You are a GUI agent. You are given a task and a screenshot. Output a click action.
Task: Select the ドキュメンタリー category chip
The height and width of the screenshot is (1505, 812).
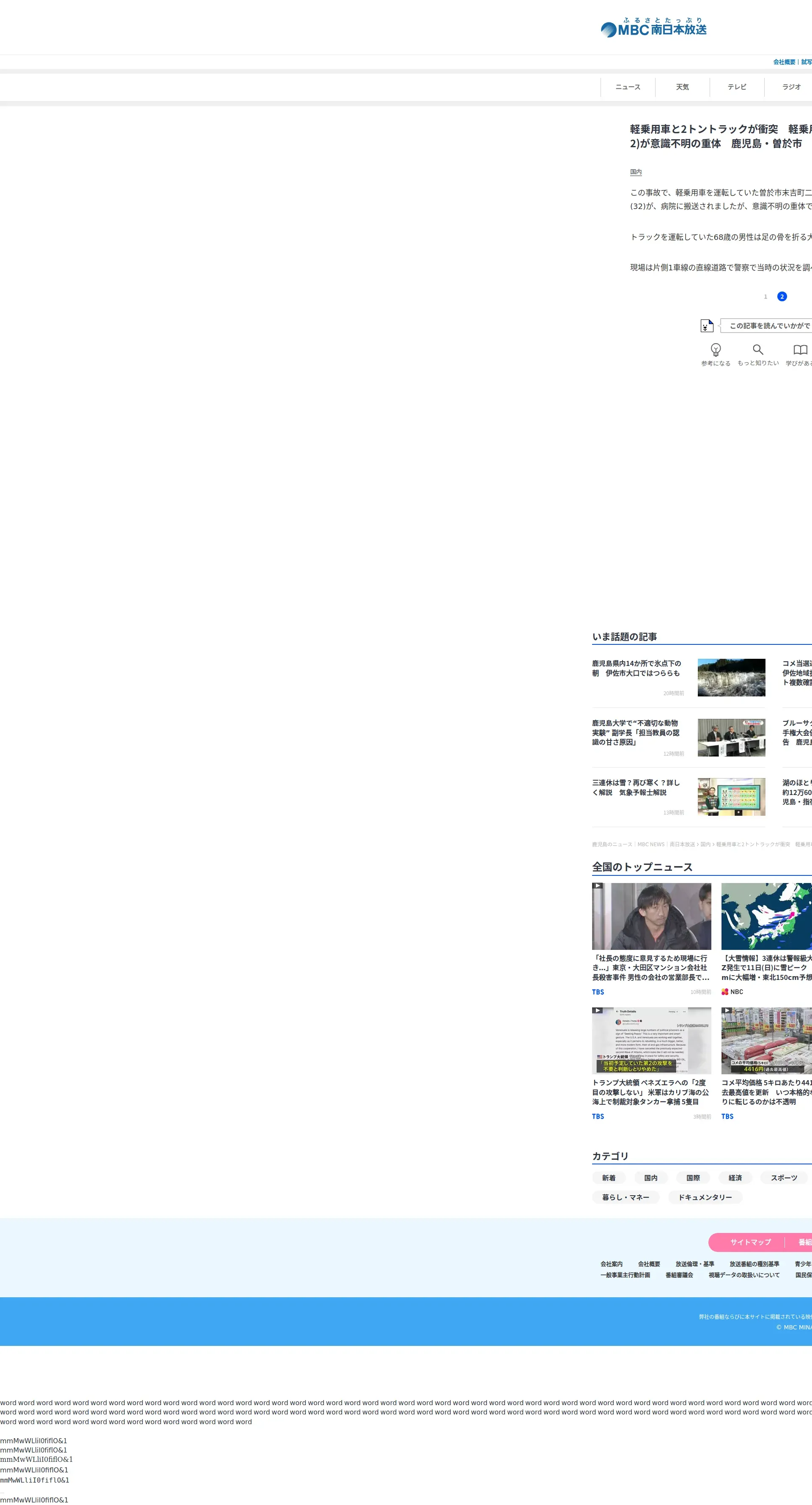pyautogui.click(x=705, y=1197)
